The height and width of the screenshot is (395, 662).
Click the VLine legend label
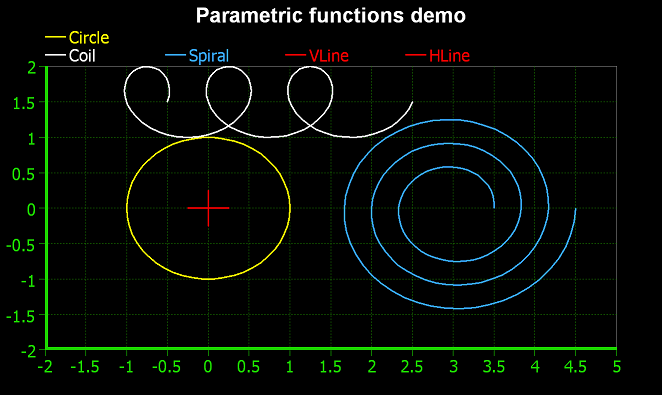click(329, 56)
